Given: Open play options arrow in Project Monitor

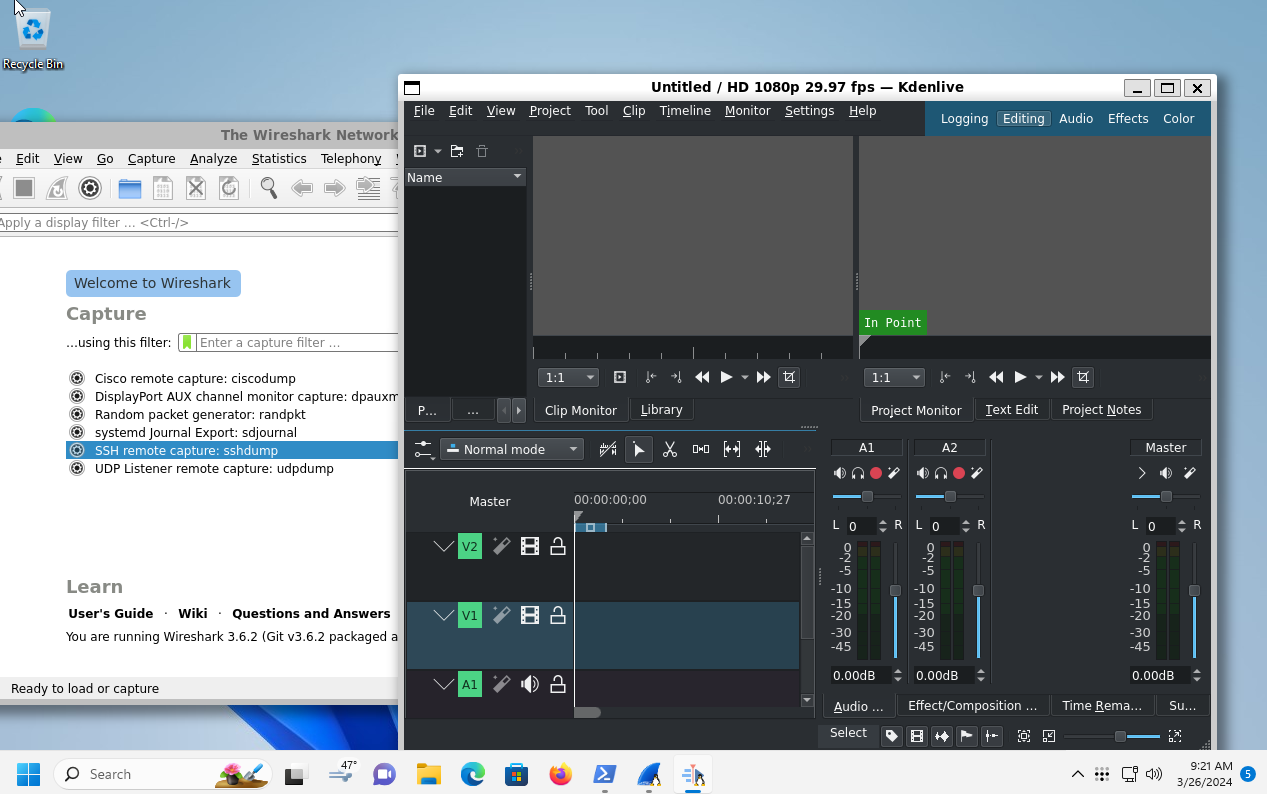Looking at the screenshot, I should click(x=1039, y=377).
